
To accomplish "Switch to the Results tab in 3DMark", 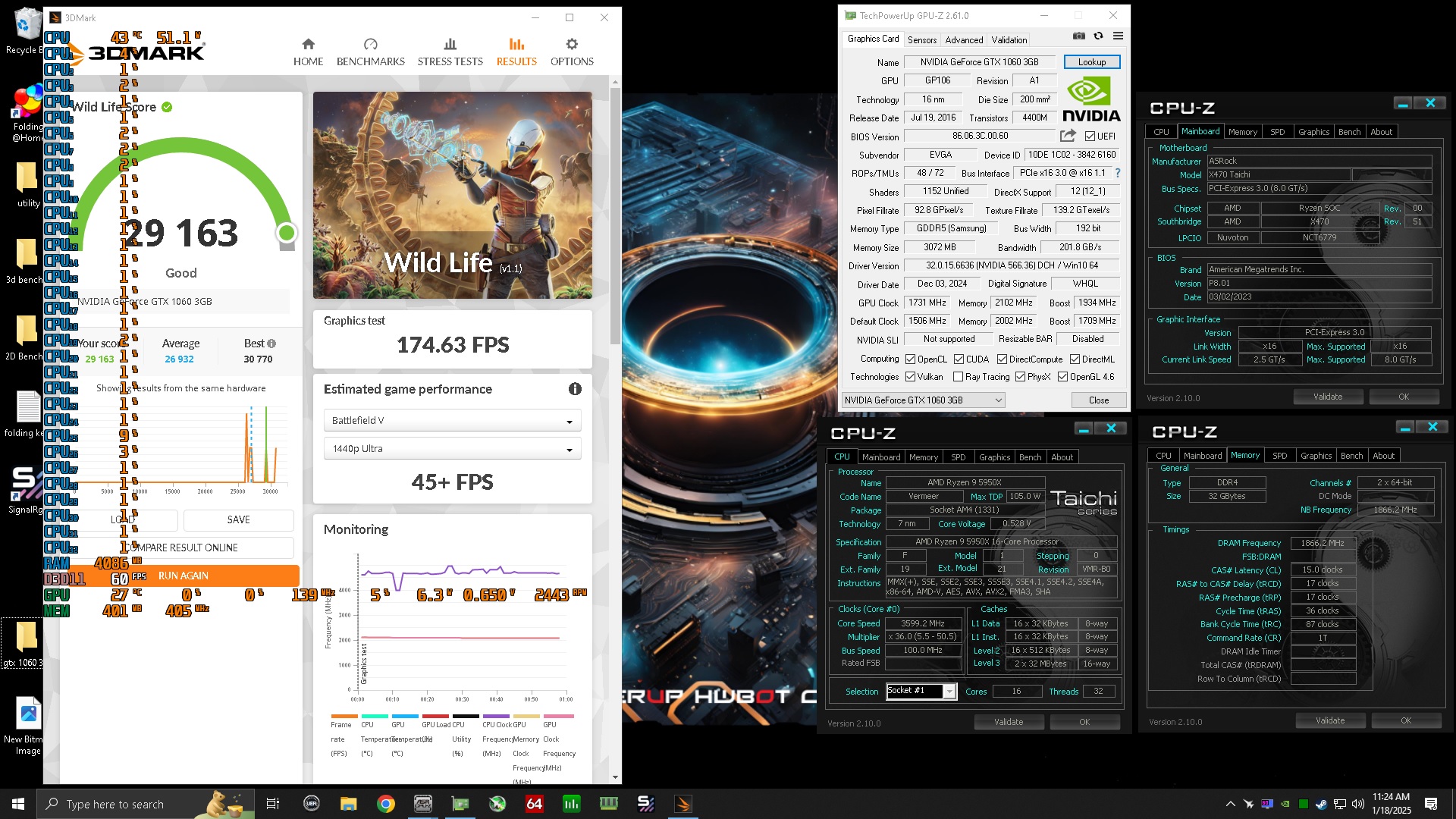I will [516, 52].
